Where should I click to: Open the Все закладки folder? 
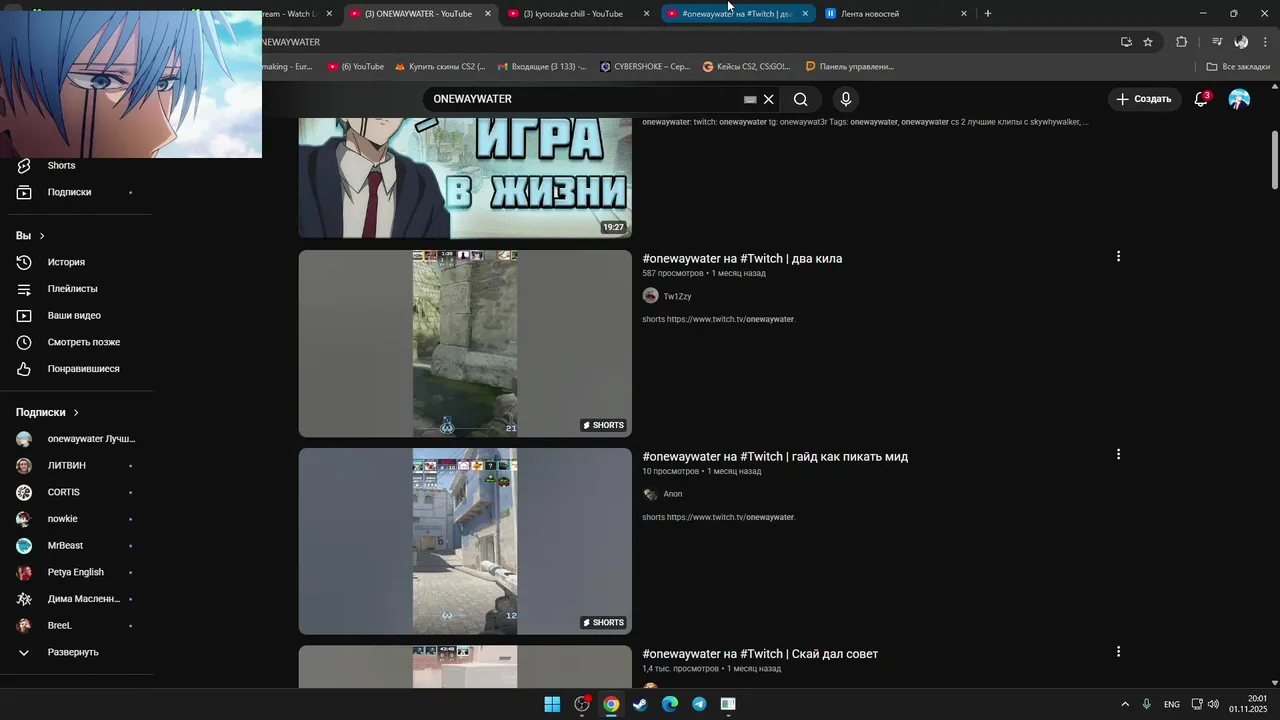point(1238,67)
